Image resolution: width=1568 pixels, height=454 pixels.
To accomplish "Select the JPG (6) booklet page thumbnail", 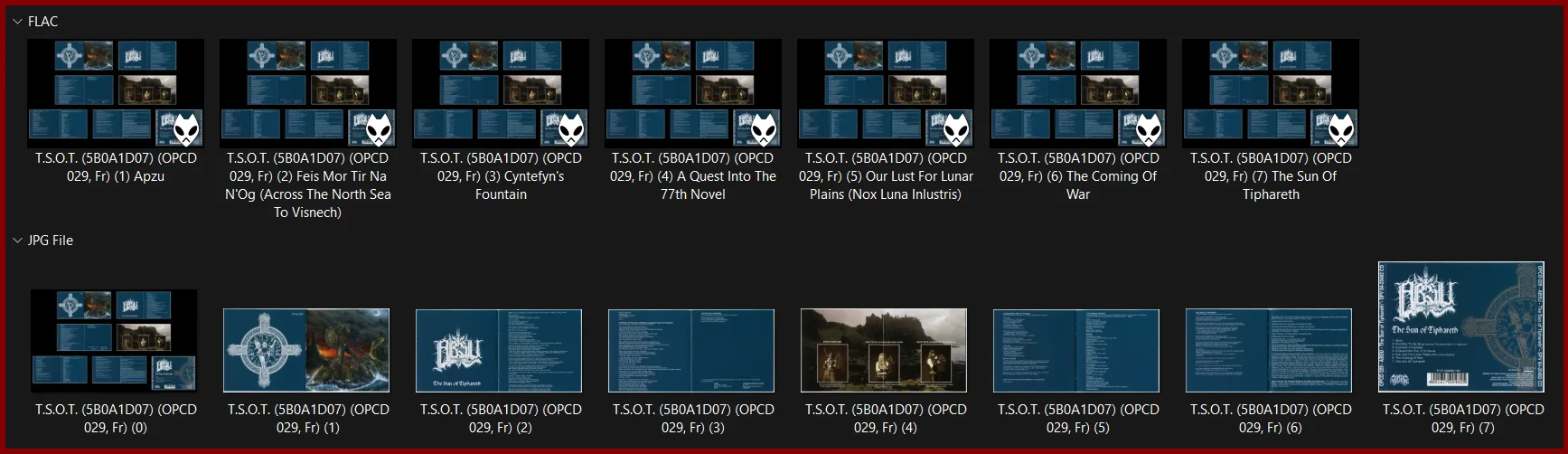I will 1269,350.
